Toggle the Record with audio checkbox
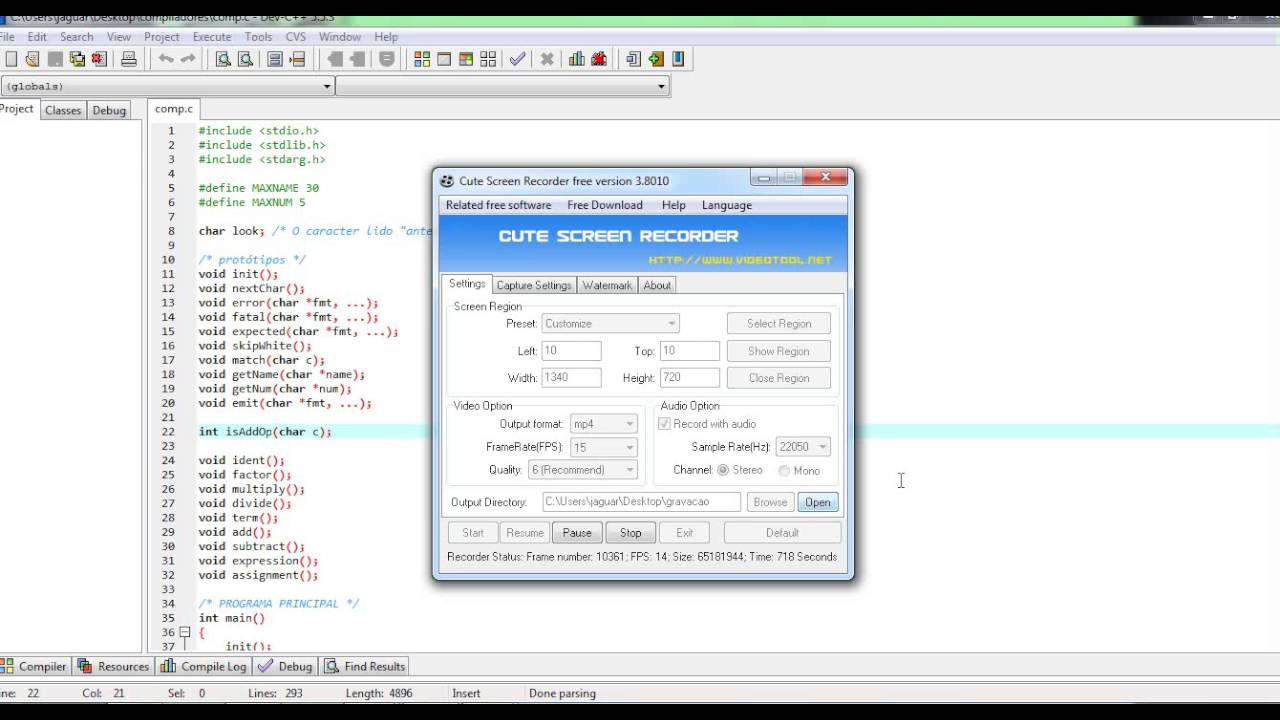 (664, 424)
